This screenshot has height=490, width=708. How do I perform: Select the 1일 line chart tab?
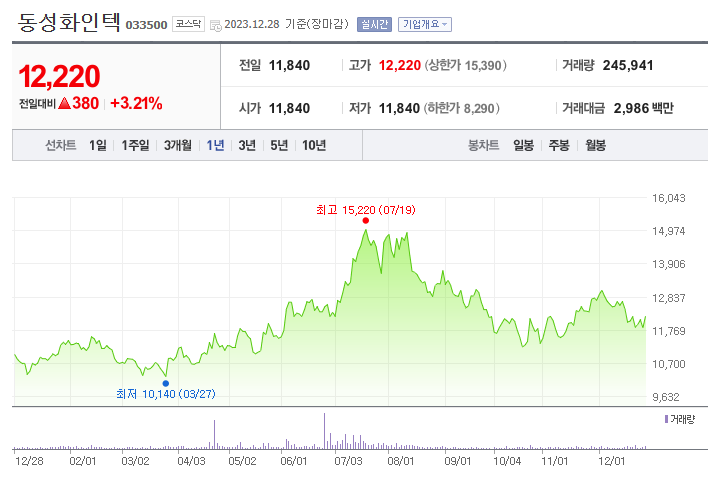(x=98, y=145)
